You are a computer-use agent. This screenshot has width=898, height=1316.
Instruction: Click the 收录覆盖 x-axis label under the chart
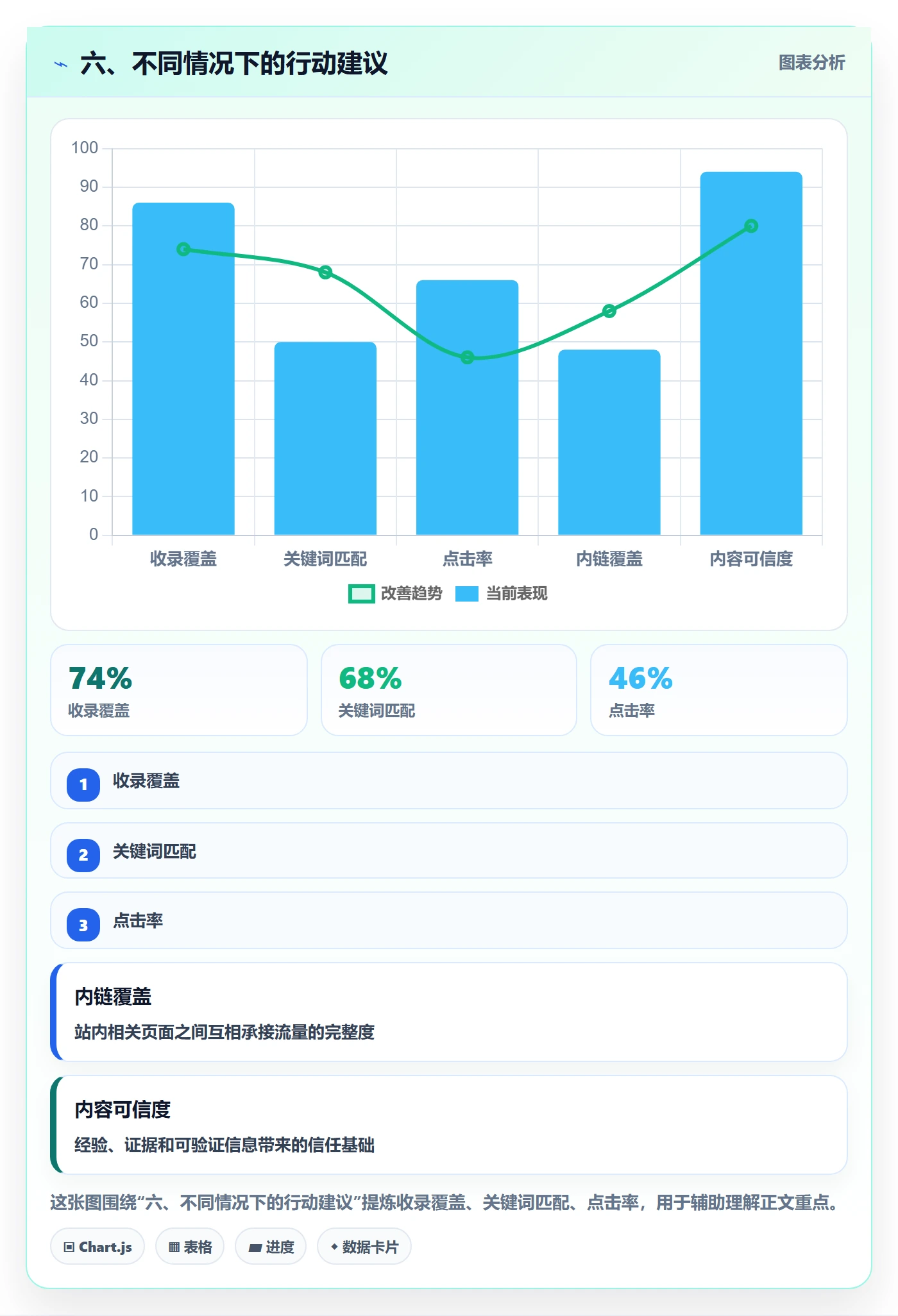tap(183, 559)
